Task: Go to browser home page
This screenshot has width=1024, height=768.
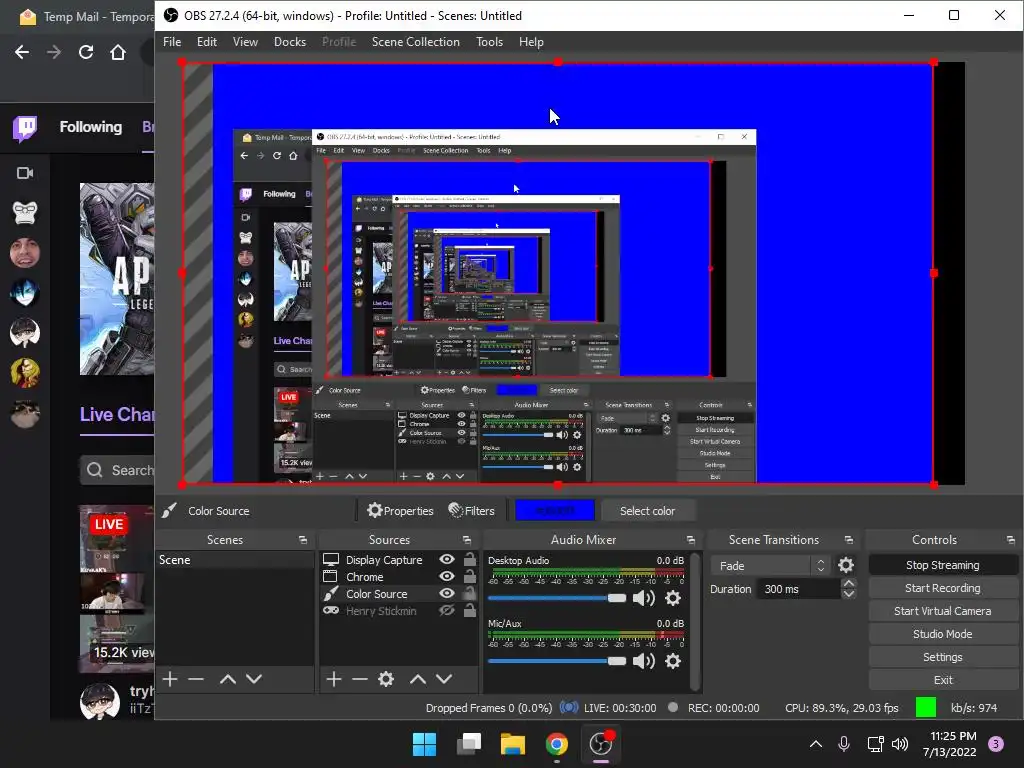Action: [x=118, y=52]
